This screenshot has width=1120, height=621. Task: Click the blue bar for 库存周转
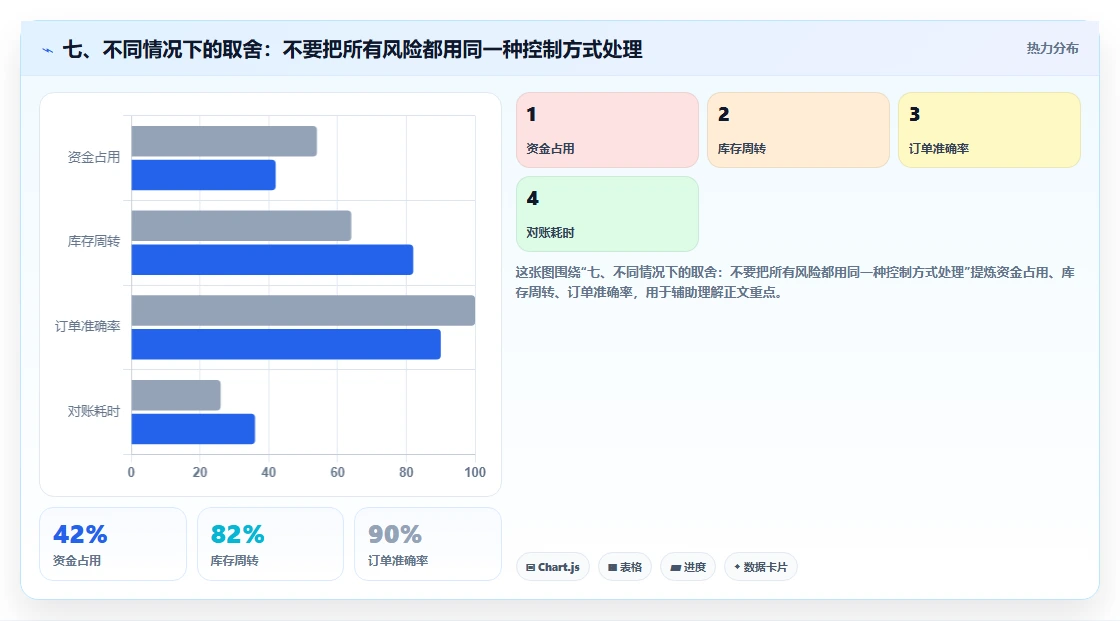[272, 259]
